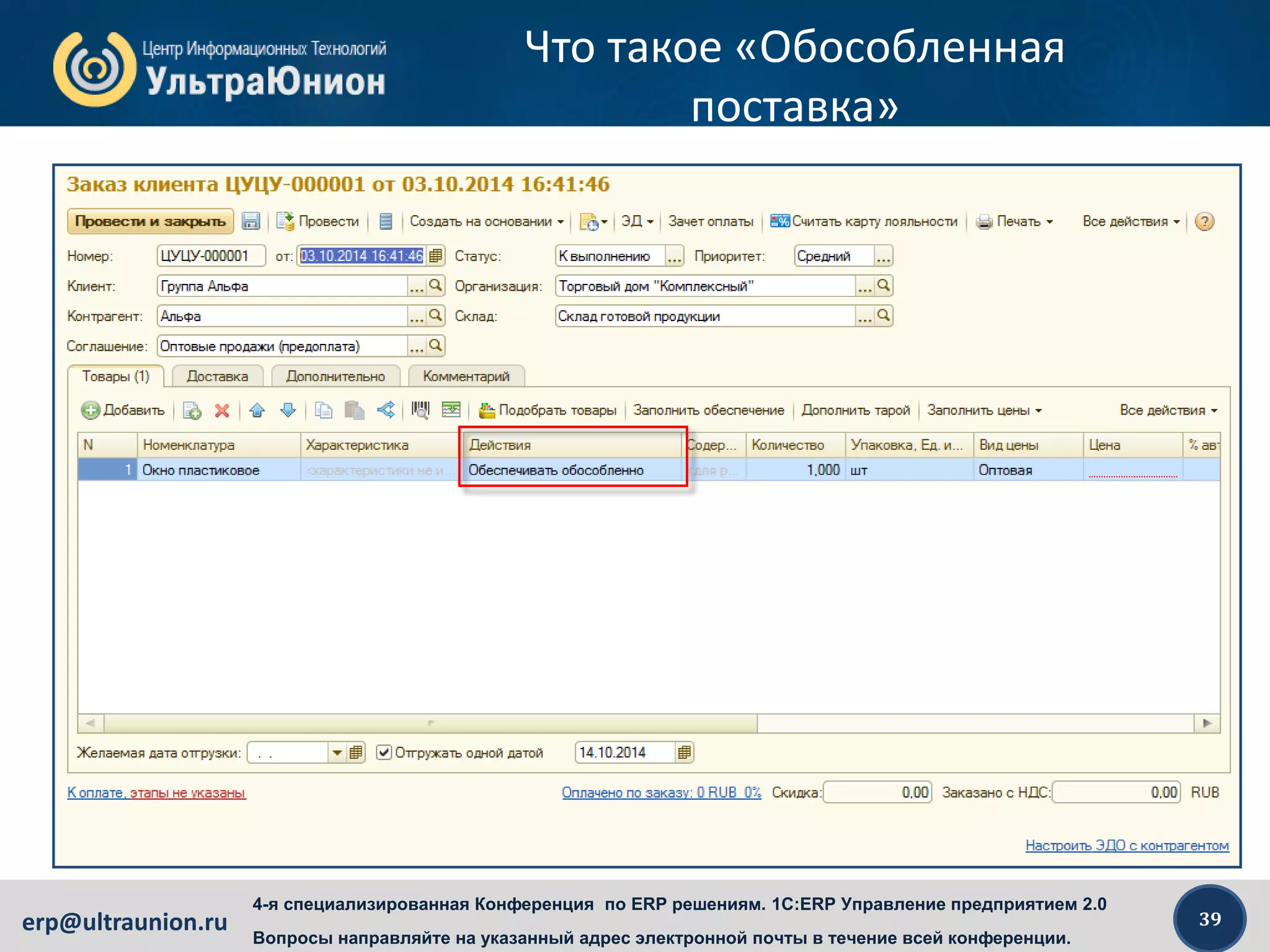1270x952 pixels.
Task: Open dropdown arrow of Желаемая дата отгрузки
Action: [337, 752]
